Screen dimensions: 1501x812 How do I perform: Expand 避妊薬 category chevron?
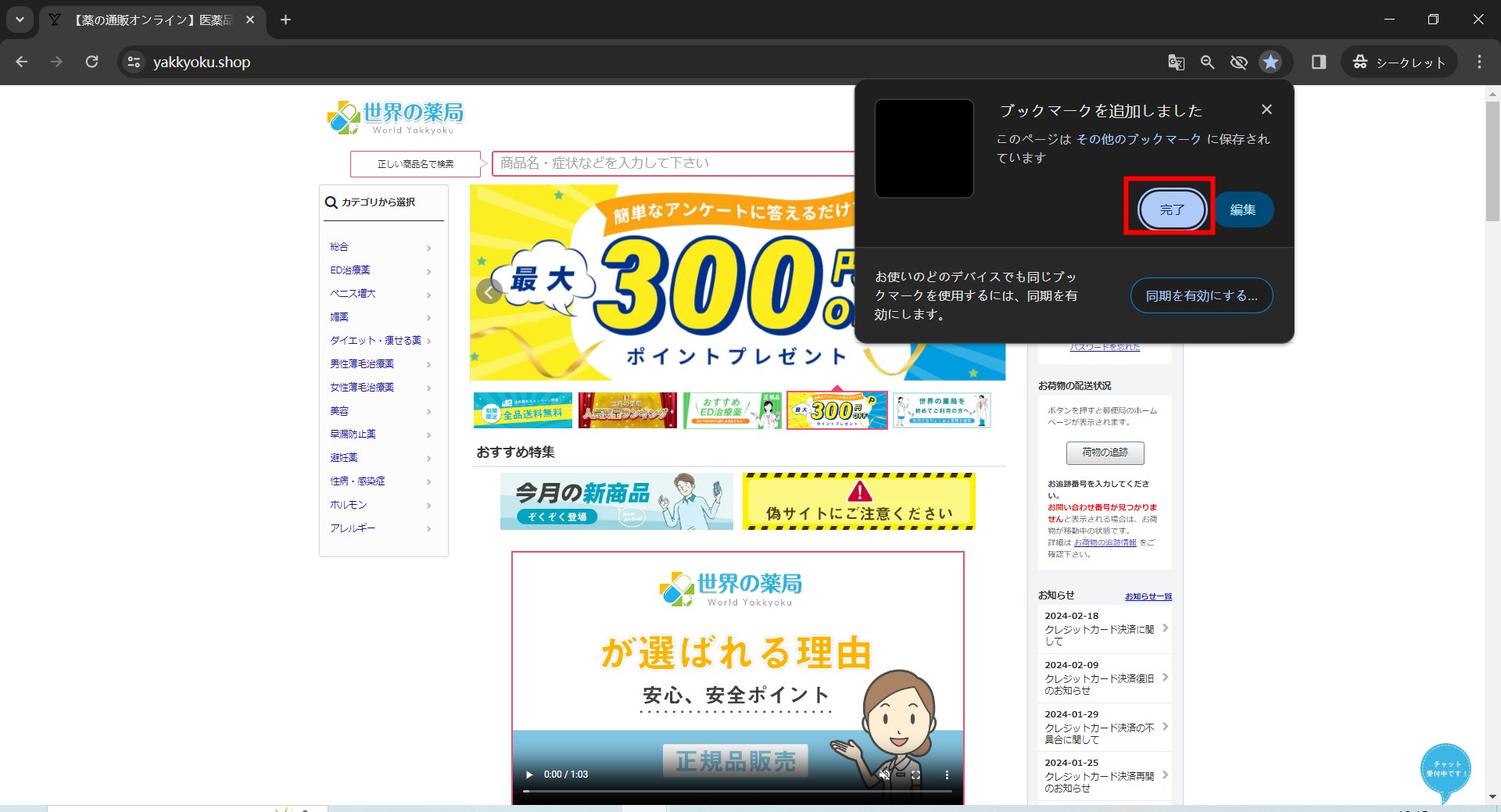(428, 459)
